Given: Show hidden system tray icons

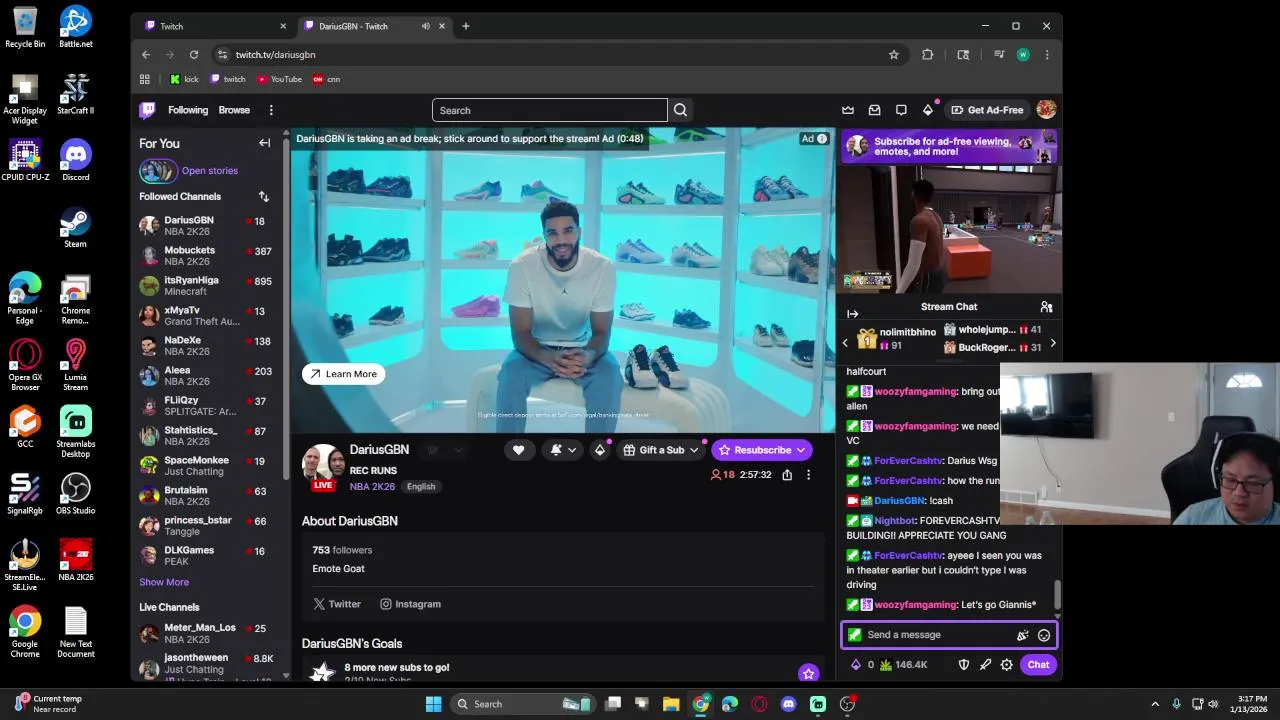Looking at the screenshot, I should tap(1155, 704).
